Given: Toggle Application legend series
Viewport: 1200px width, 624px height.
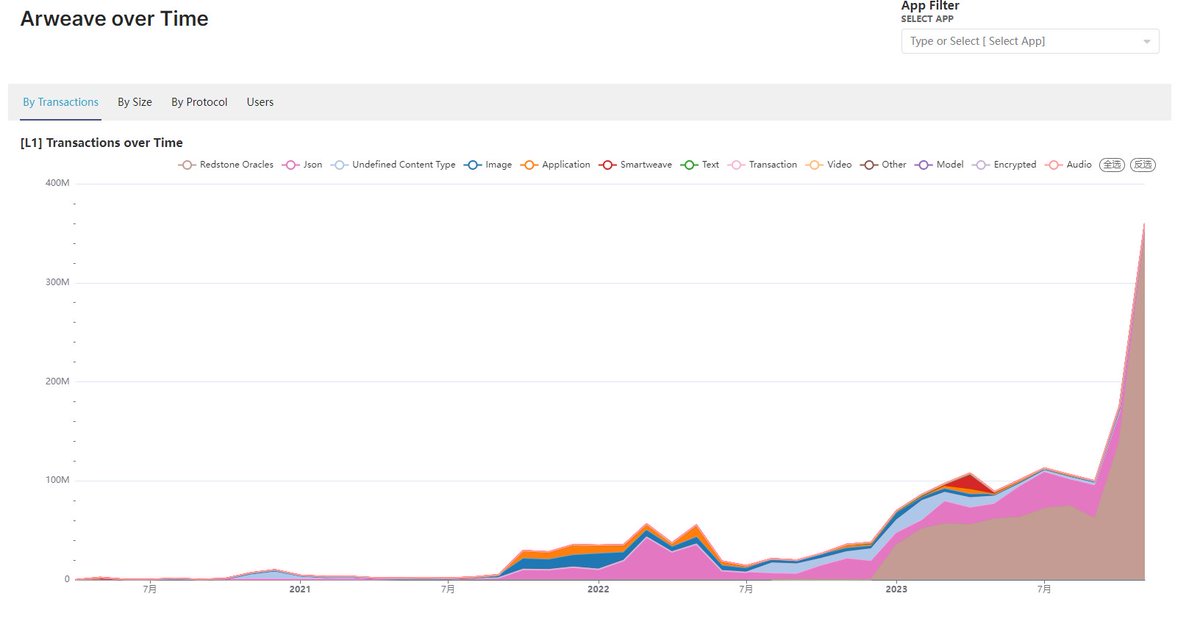Looking at the screenshot, I should pos(556,165).
